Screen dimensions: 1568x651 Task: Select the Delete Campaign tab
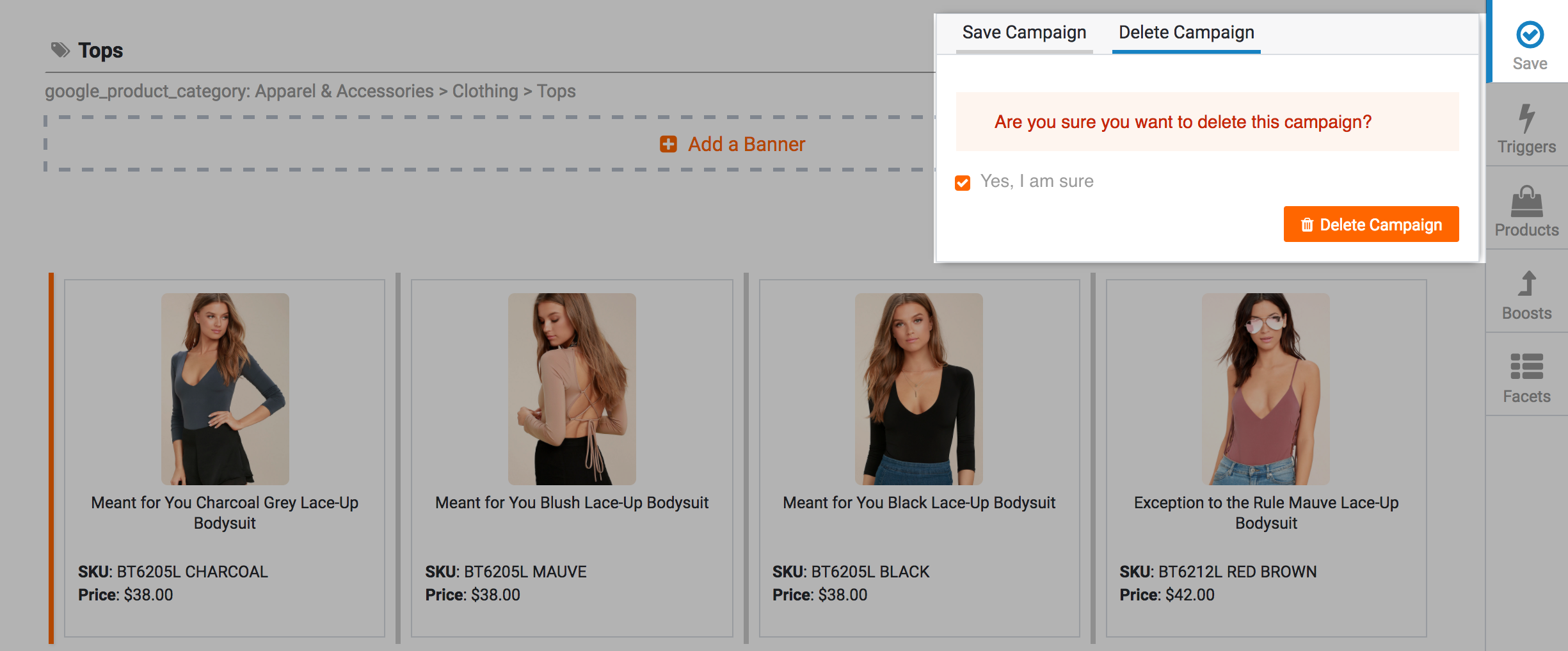point(1186,33)
